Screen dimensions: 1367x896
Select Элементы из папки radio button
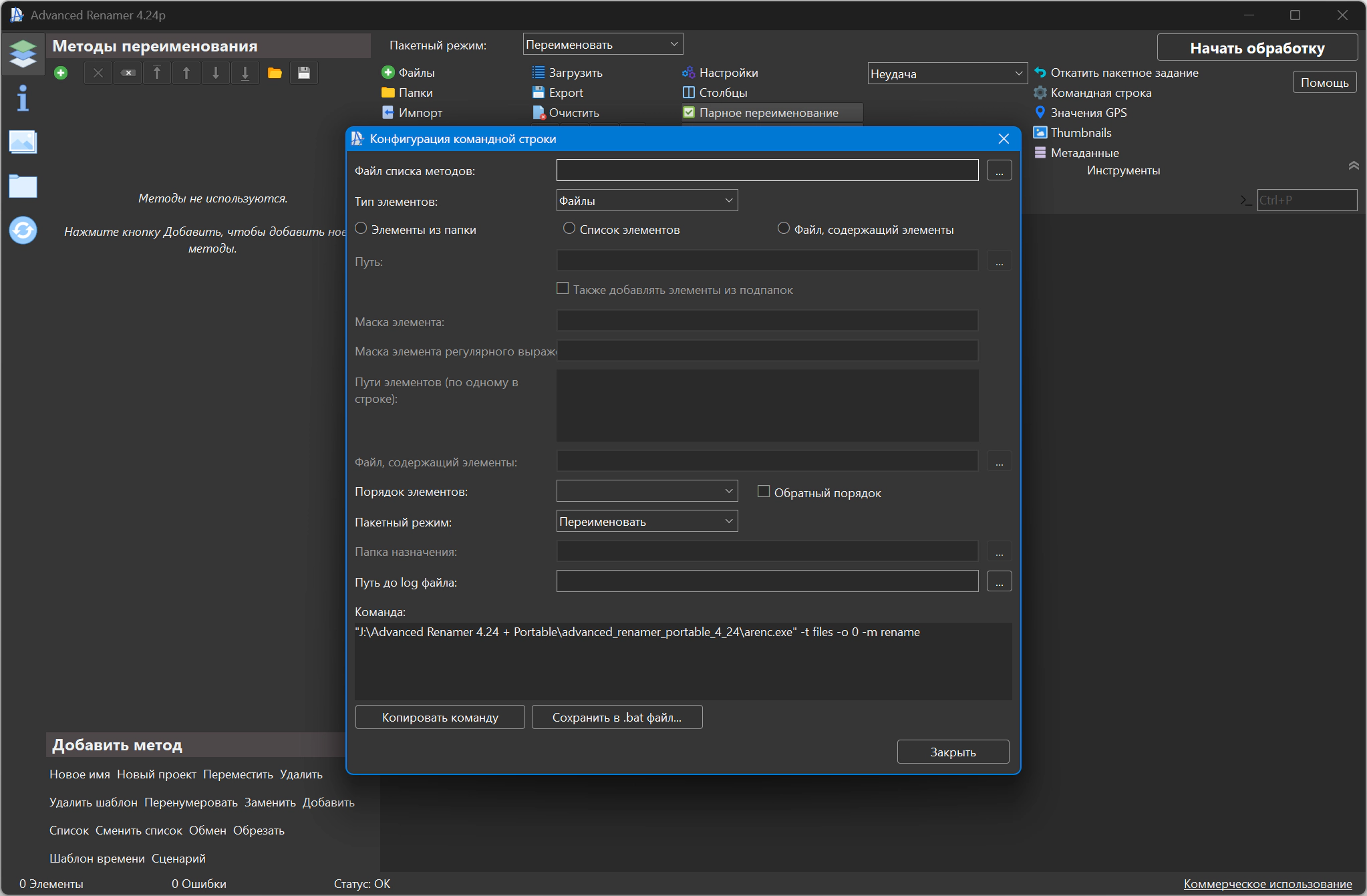(x=361, y=229)
